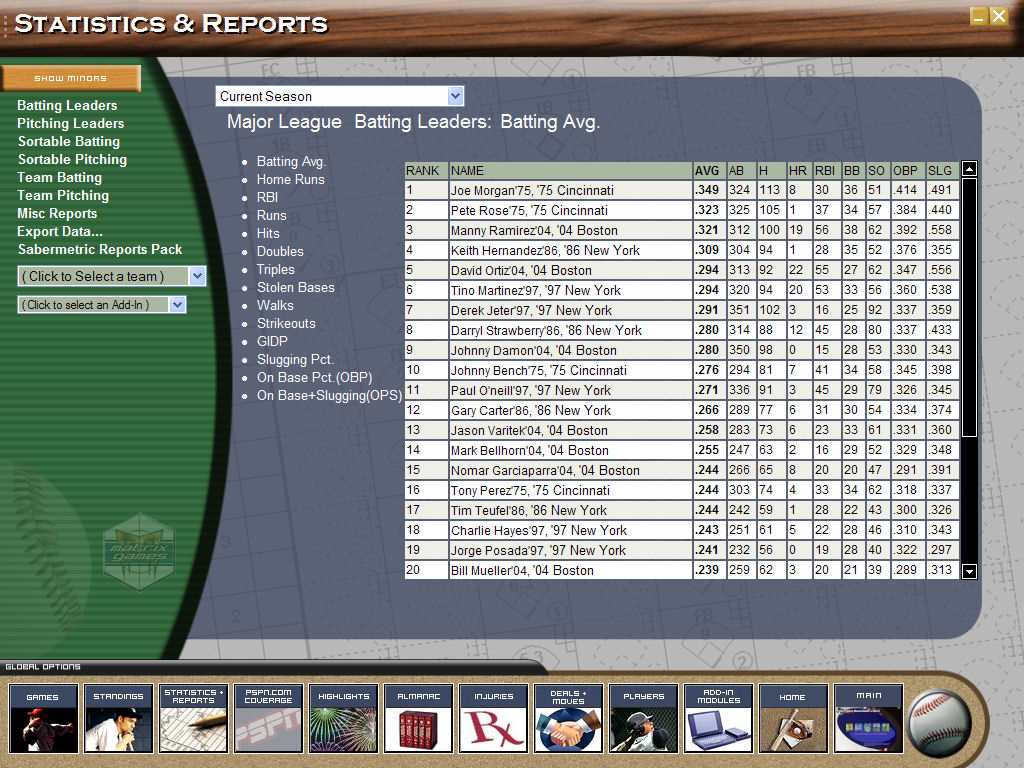Image resolution: width=1024 pixels, height=768 pixels.
Task: Click Manny Ramirez'04 player name
Action: coord(534,231)
